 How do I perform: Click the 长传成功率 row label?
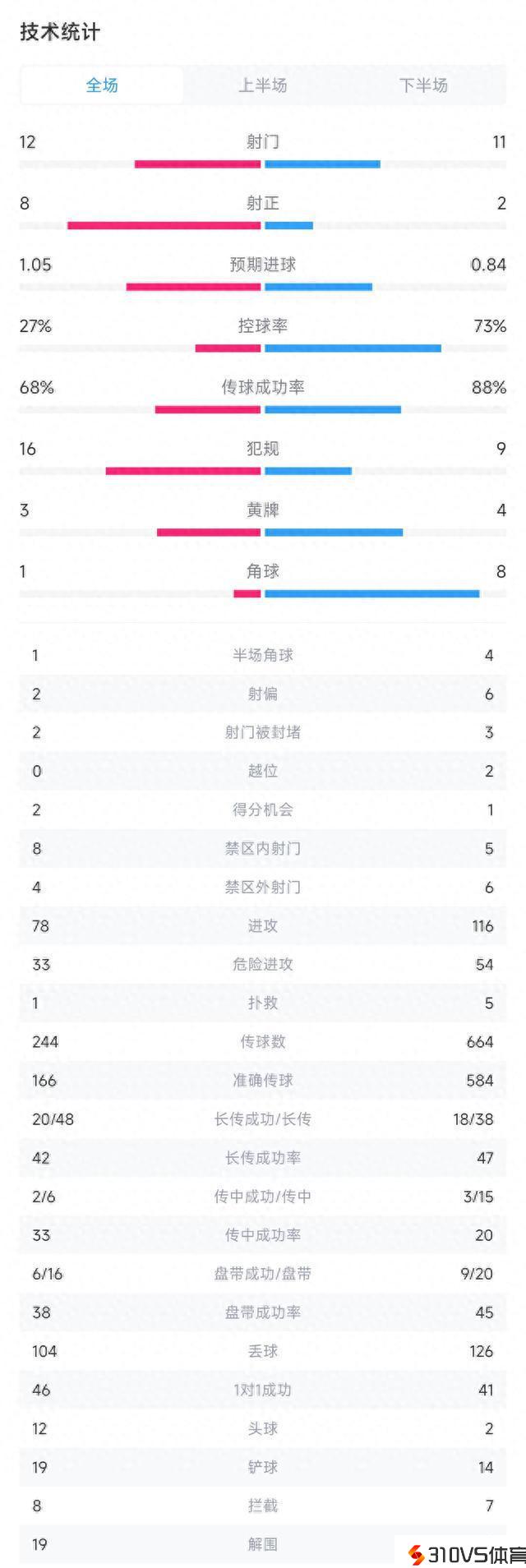(263, 1157)
